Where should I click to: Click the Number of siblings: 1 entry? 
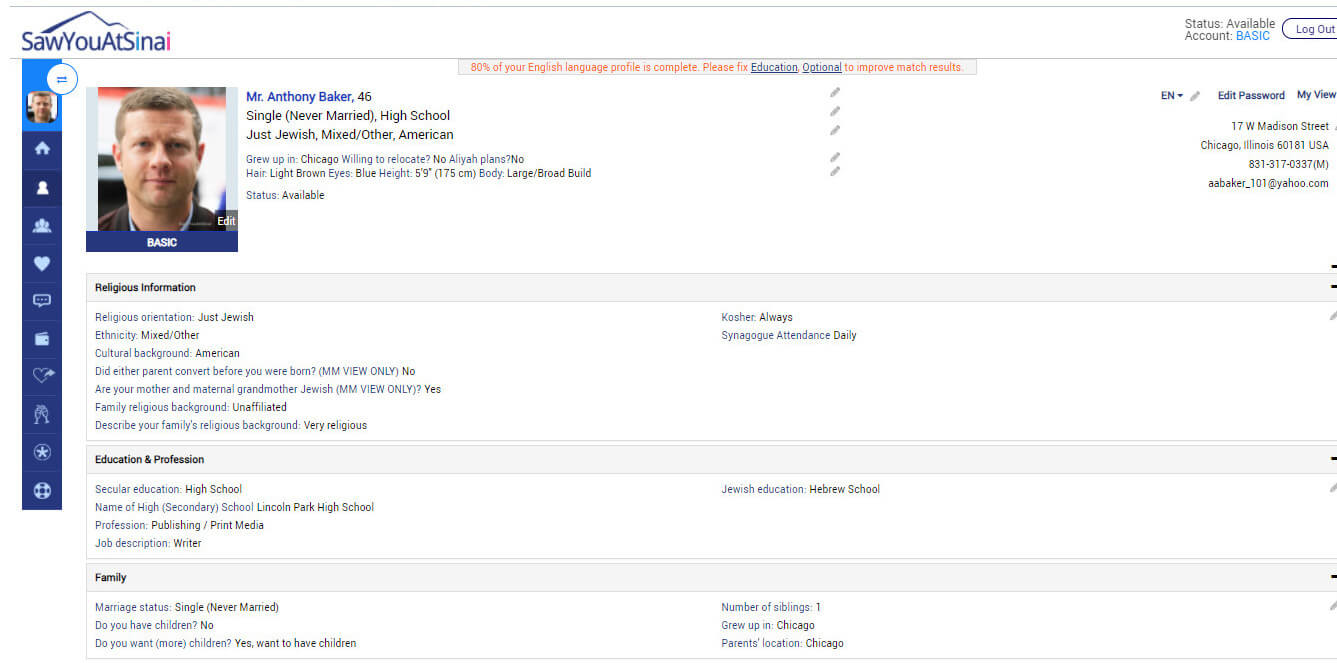[x=771, y=608]
